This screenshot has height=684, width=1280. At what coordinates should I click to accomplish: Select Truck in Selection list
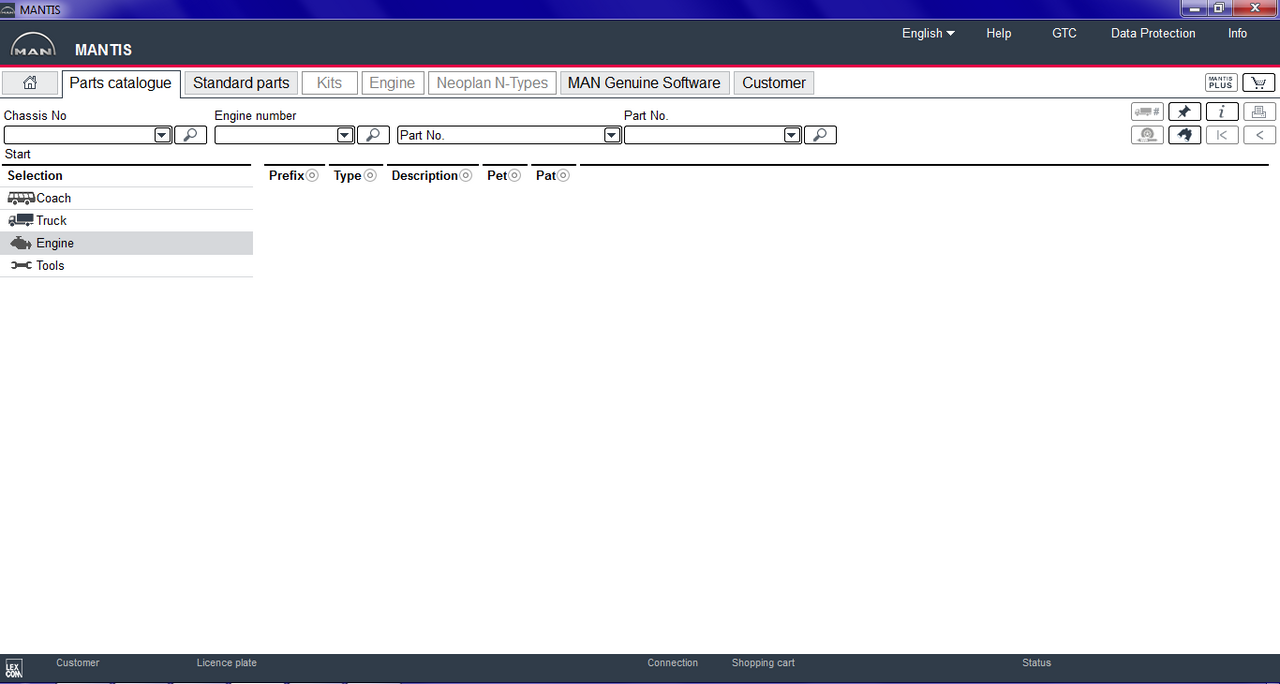click(126, 220)
